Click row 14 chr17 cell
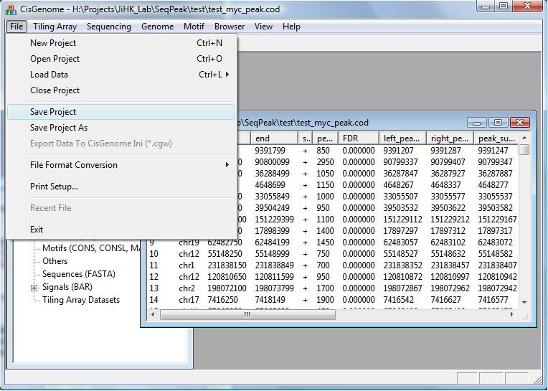548x391 pixels. click(189, 300)
